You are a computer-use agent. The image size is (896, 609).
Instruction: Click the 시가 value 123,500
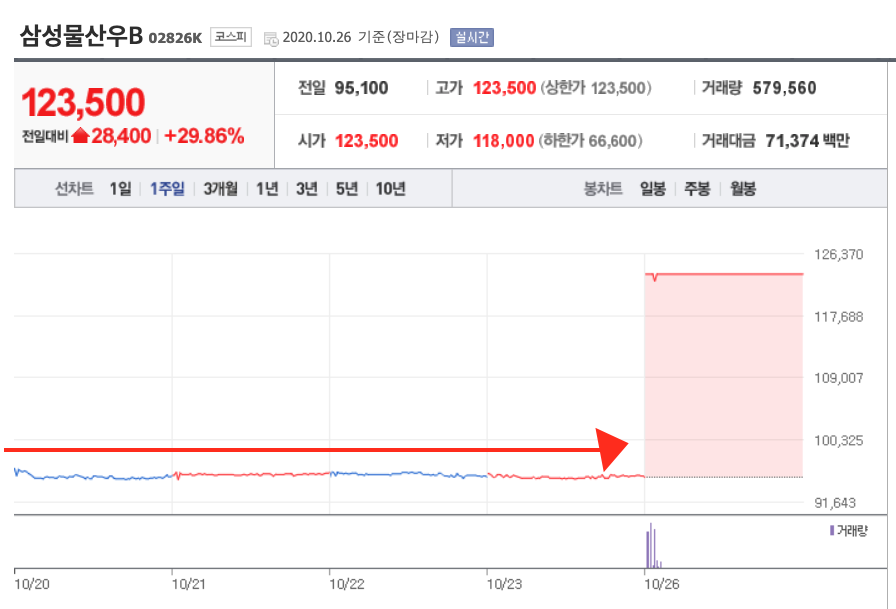(x=366, y=141)
